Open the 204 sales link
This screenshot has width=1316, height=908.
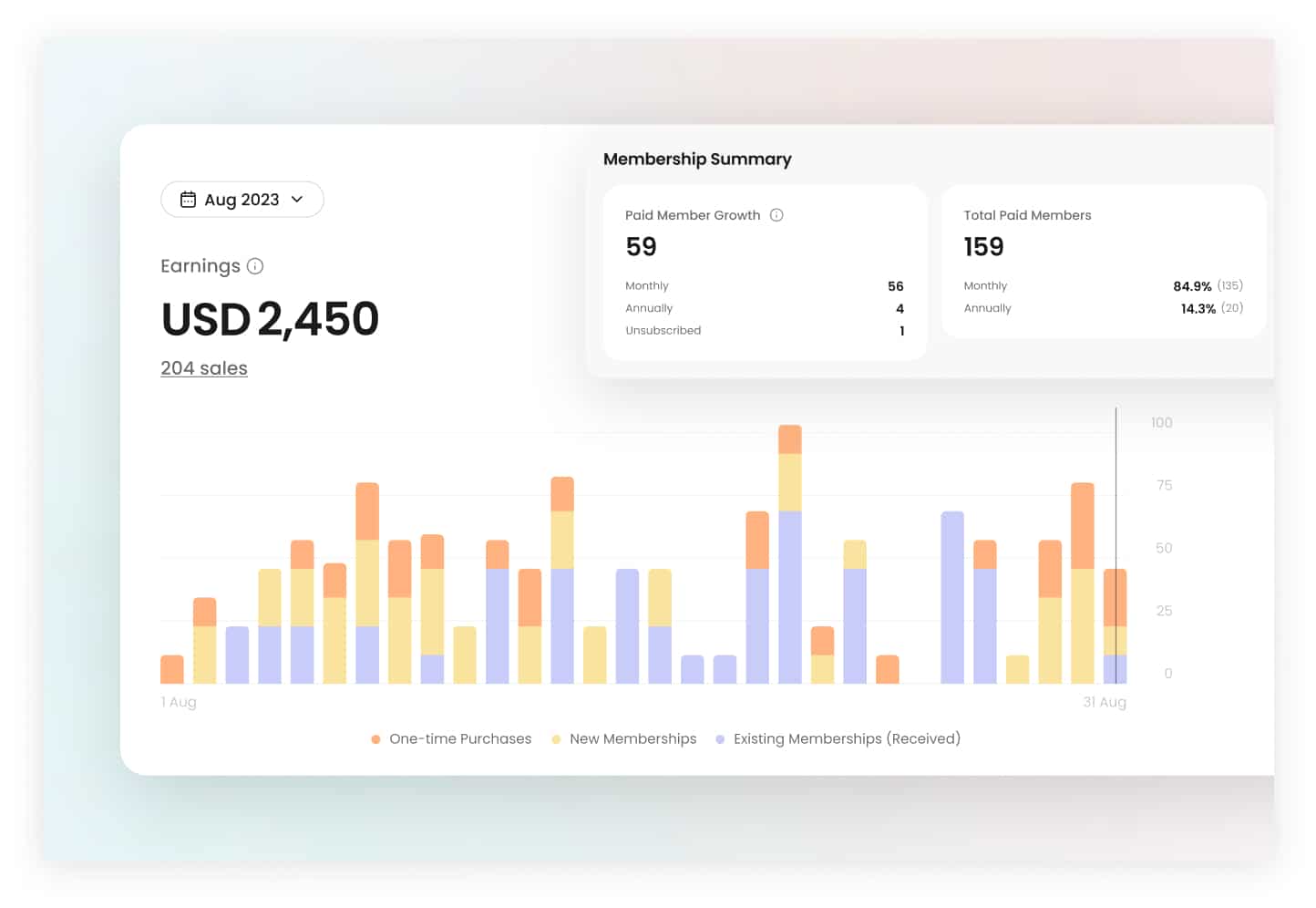pos(204,368)
